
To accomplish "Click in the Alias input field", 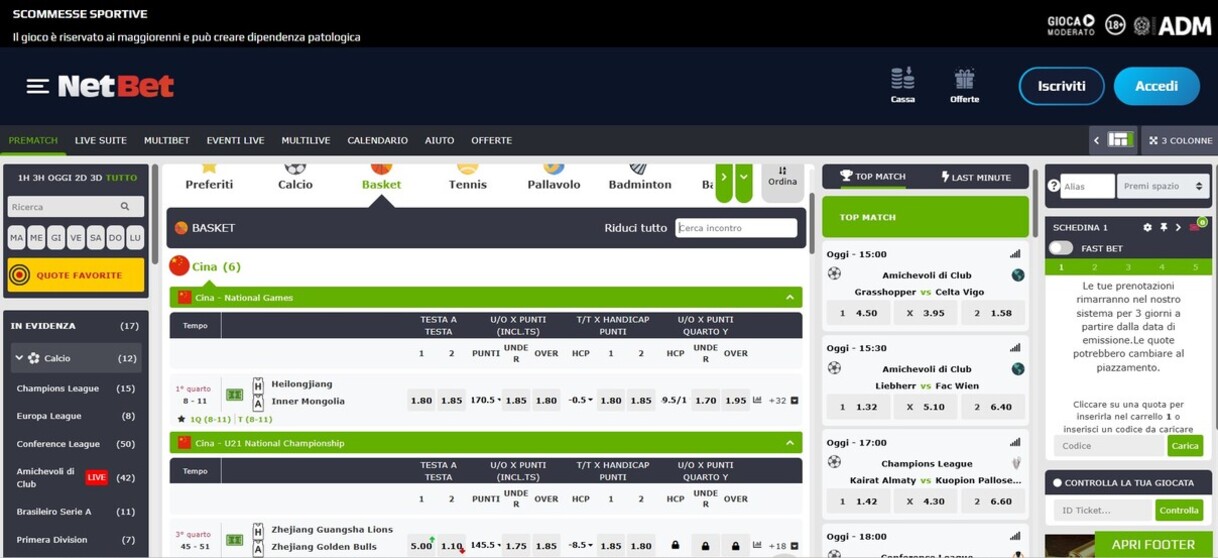I will 1087,186.
